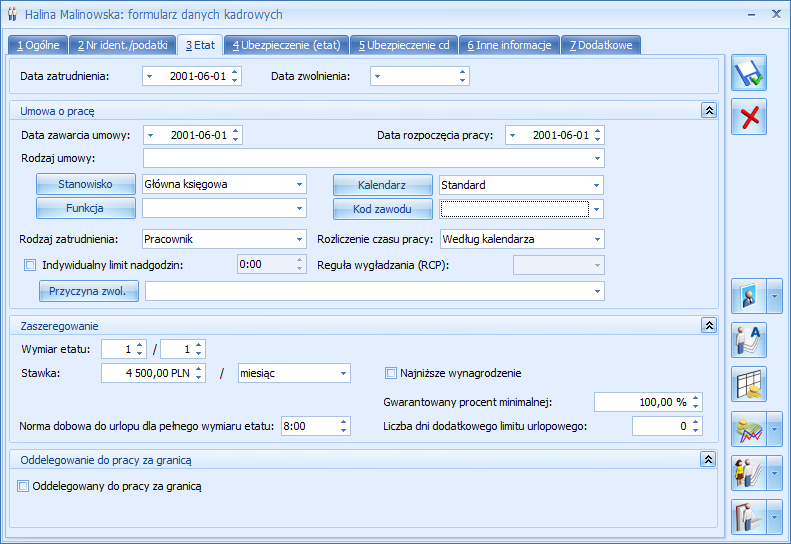Open Data rozpoczęcia pracy calendar arrow

pos(513,135)
